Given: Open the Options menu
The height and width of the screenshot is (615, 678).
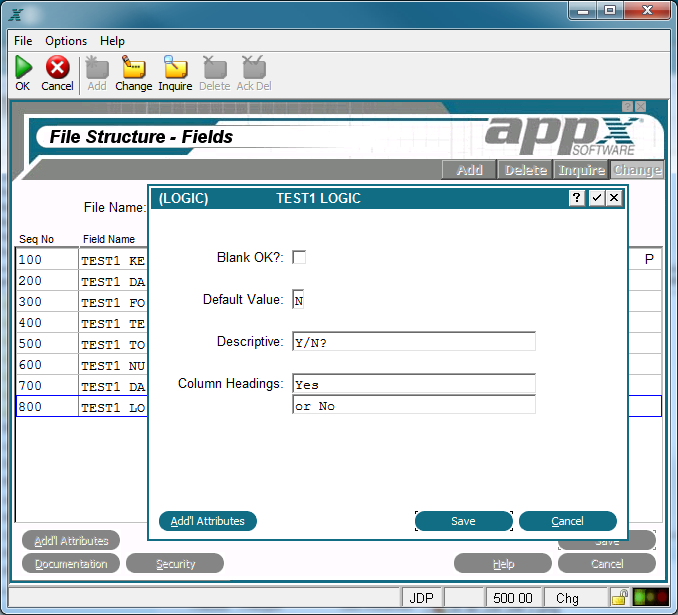Looking at the screenshot, I should coord(66,41).
